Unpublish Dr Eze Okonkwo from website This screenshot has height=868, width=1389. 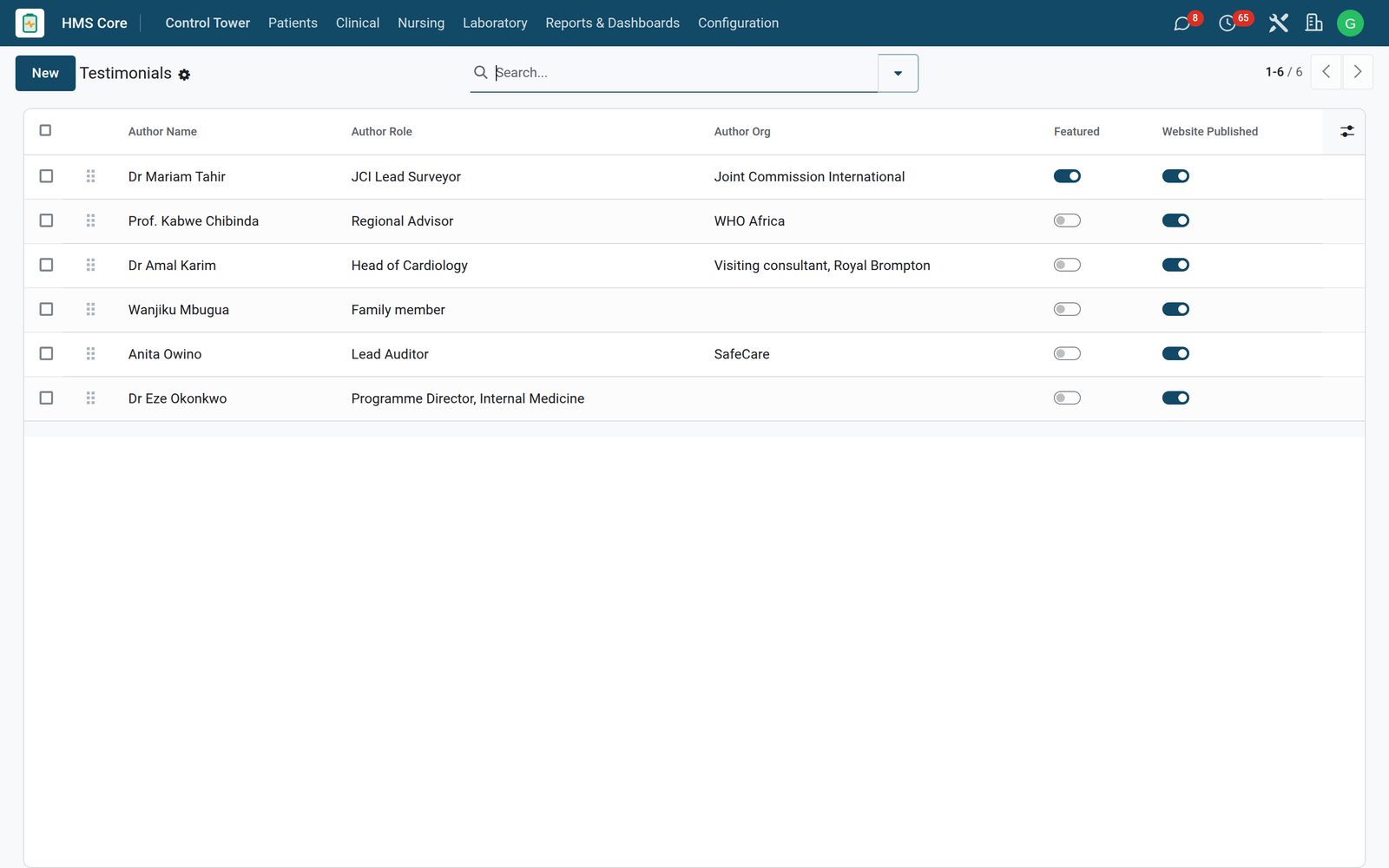[1175, 398]
